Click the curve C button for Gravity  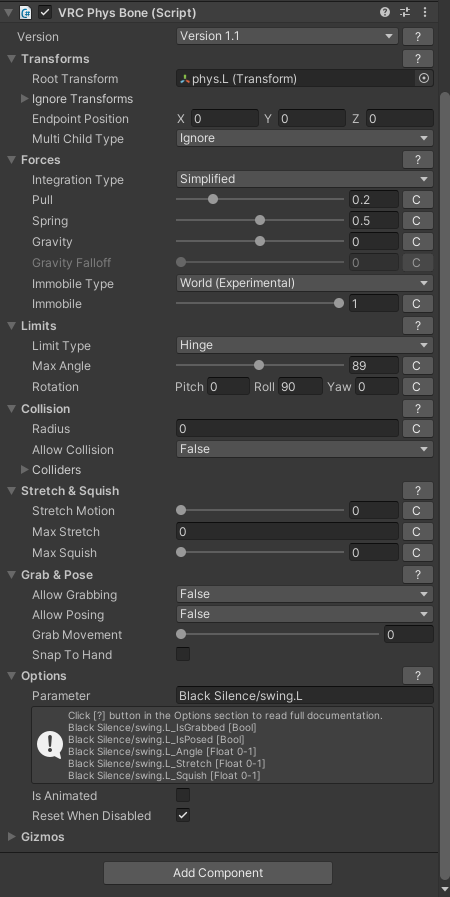(x=417, y=241)
